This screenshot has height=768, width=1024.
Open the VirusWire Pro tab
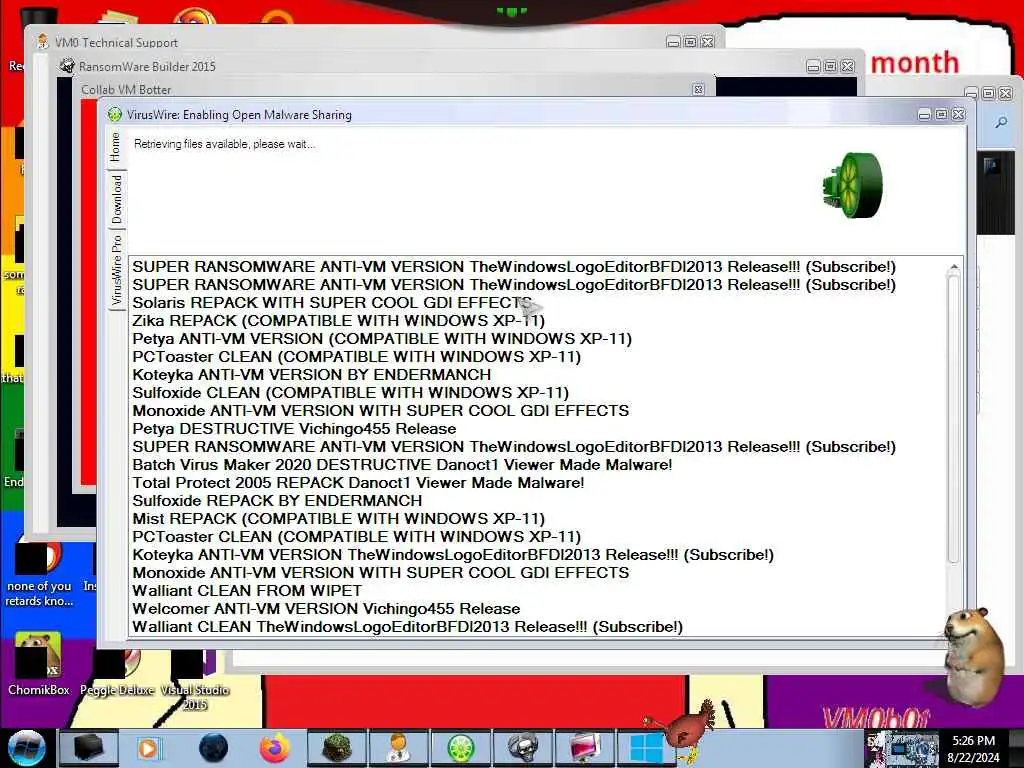116,270
